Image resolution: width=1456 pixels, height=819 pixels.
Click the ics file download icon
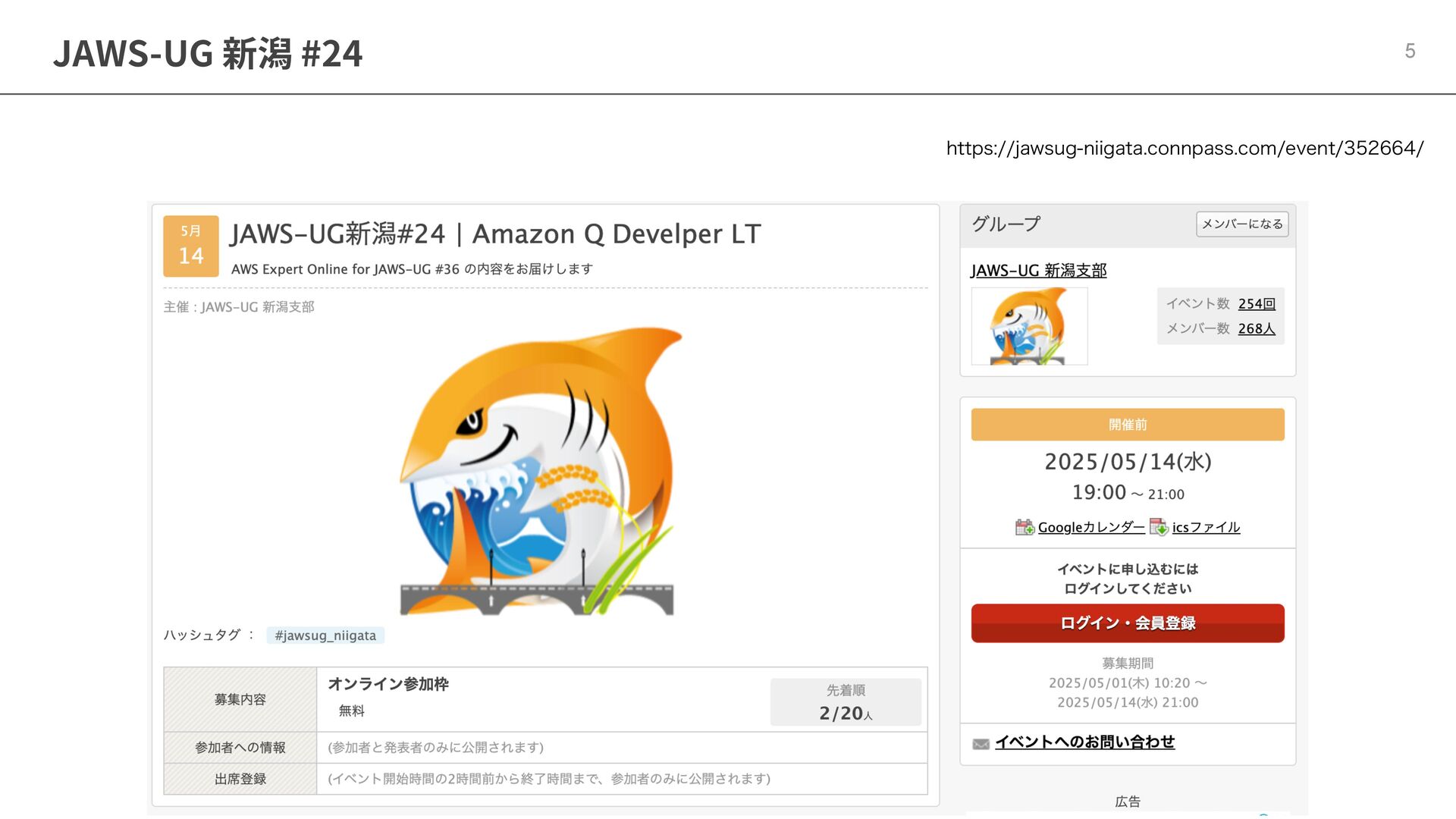point(1159,527)
